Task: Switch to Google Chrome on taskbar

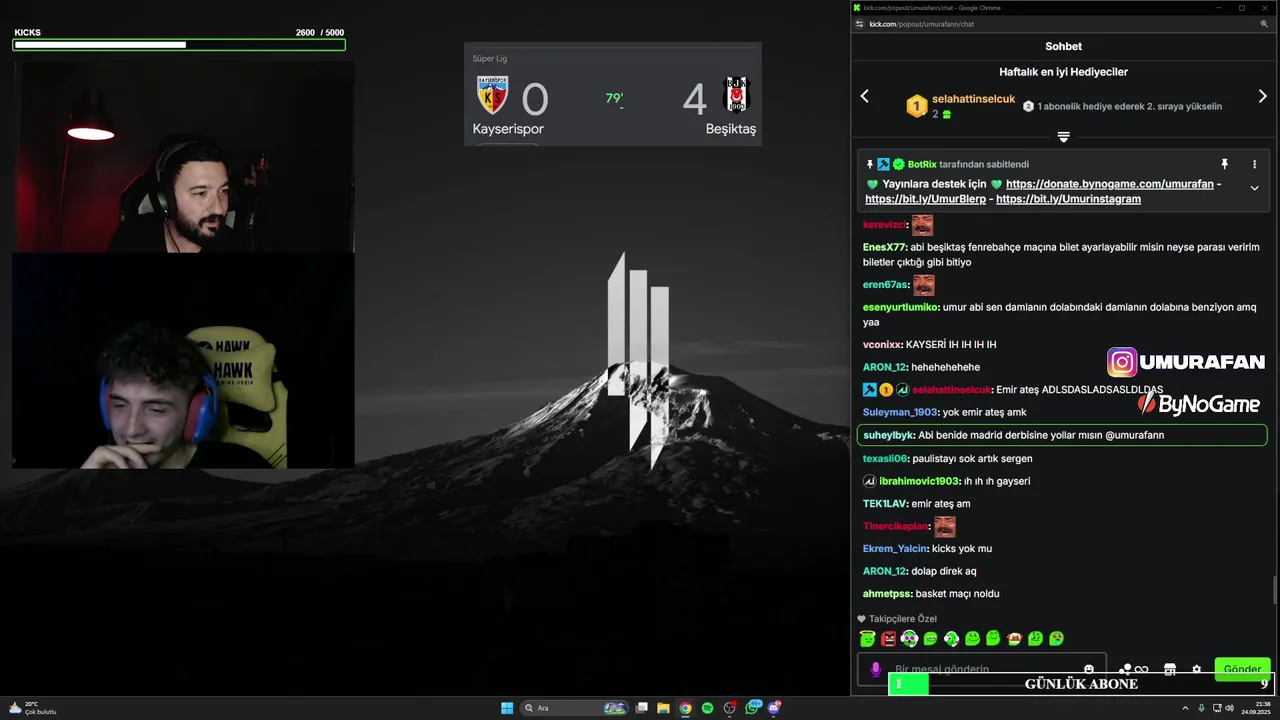Action: (x=685, y=708)
